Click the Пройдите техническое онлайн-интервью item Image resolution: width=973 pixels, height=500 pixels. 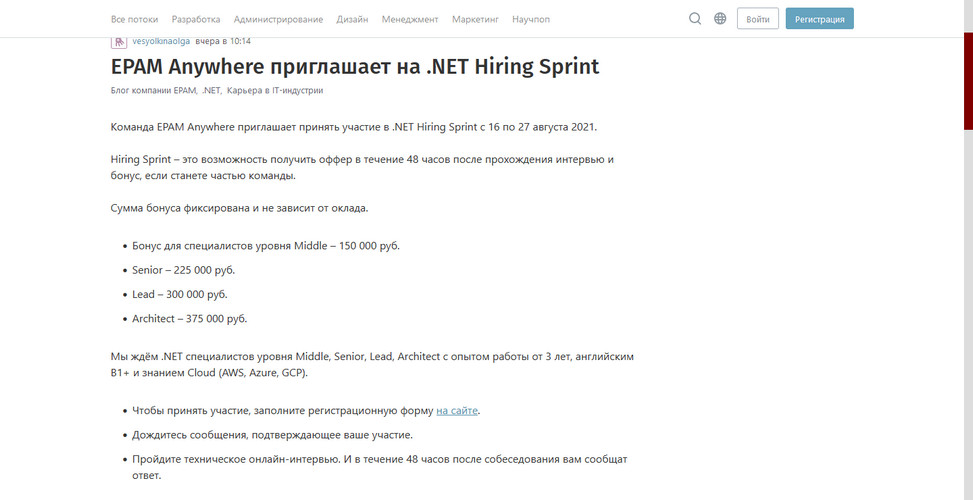[380, 468]
